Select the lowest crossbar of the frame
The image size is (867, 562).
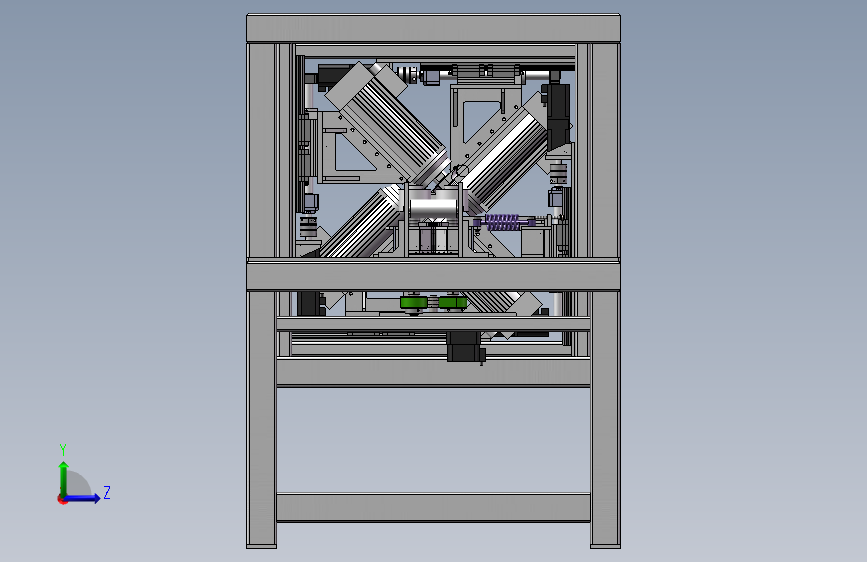click(434, 507)
